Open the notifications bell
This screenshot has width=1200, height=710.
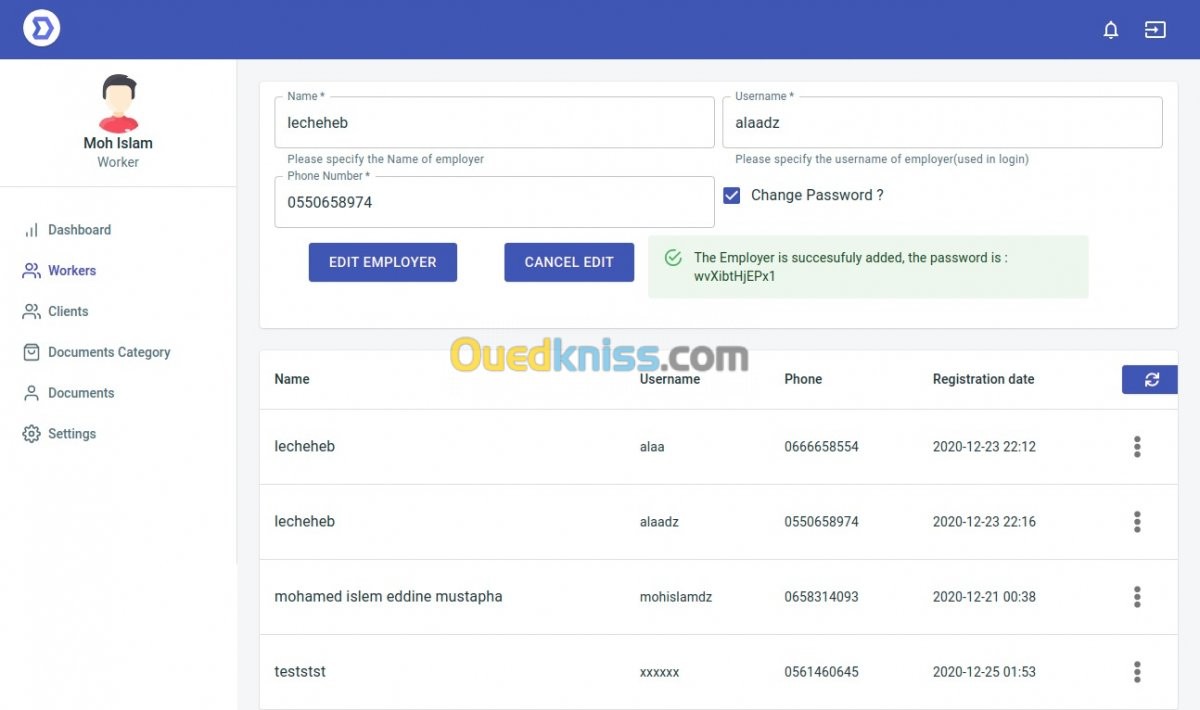(1111, 30)
